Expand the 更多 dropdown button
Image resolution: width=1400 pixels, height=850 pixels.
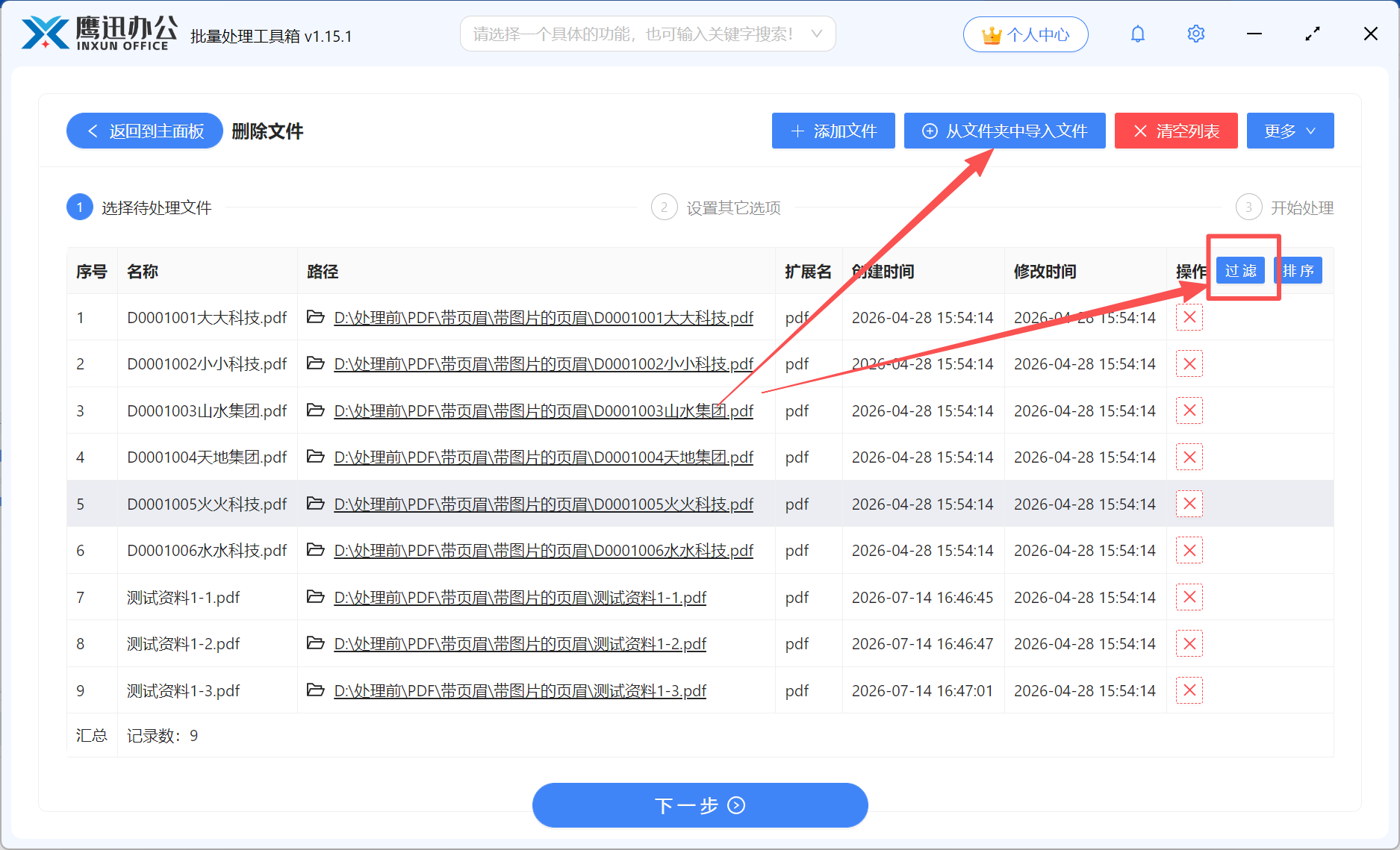tap(1289, 131)
